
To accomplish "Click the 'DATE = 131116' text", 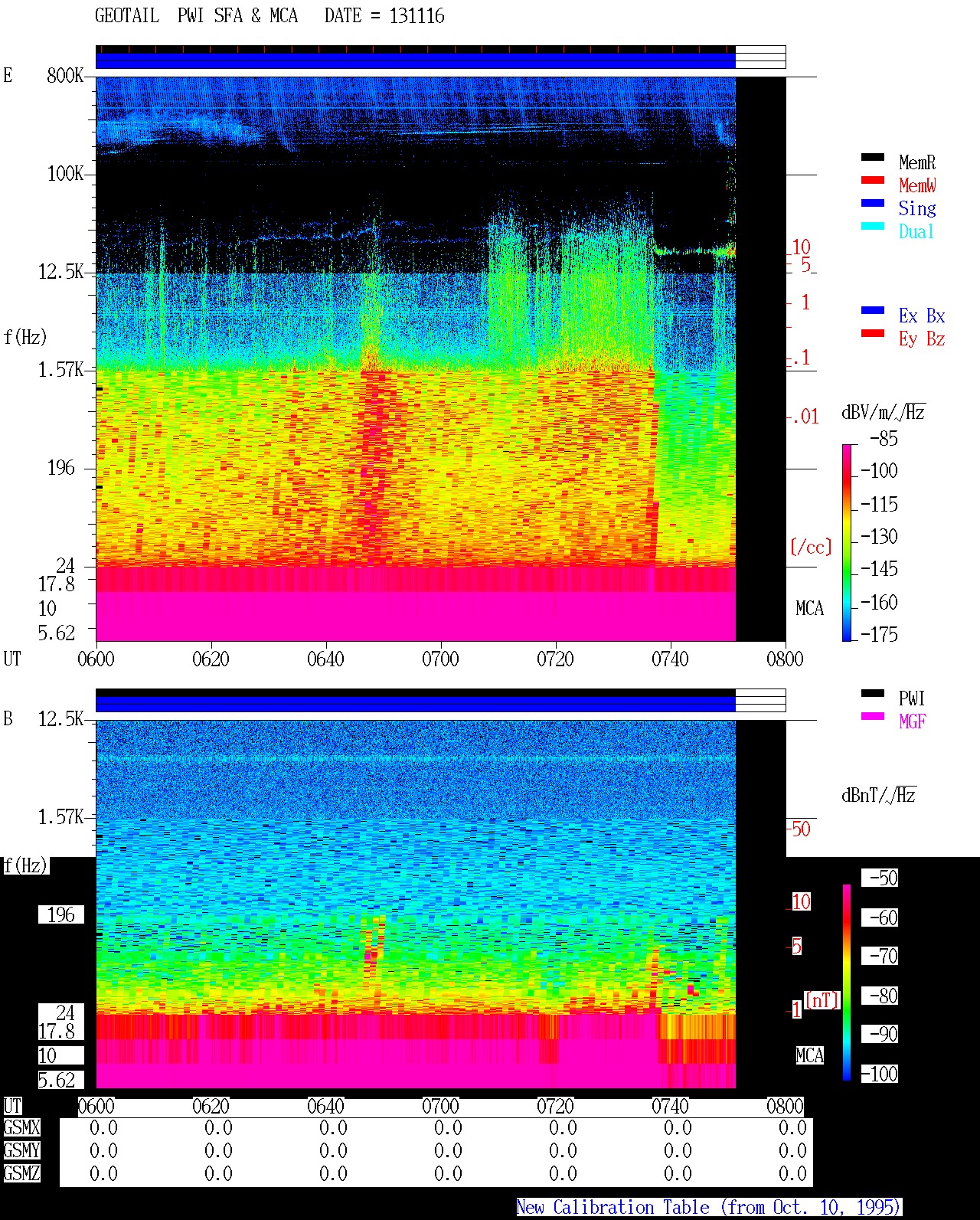I will point(384,16).
